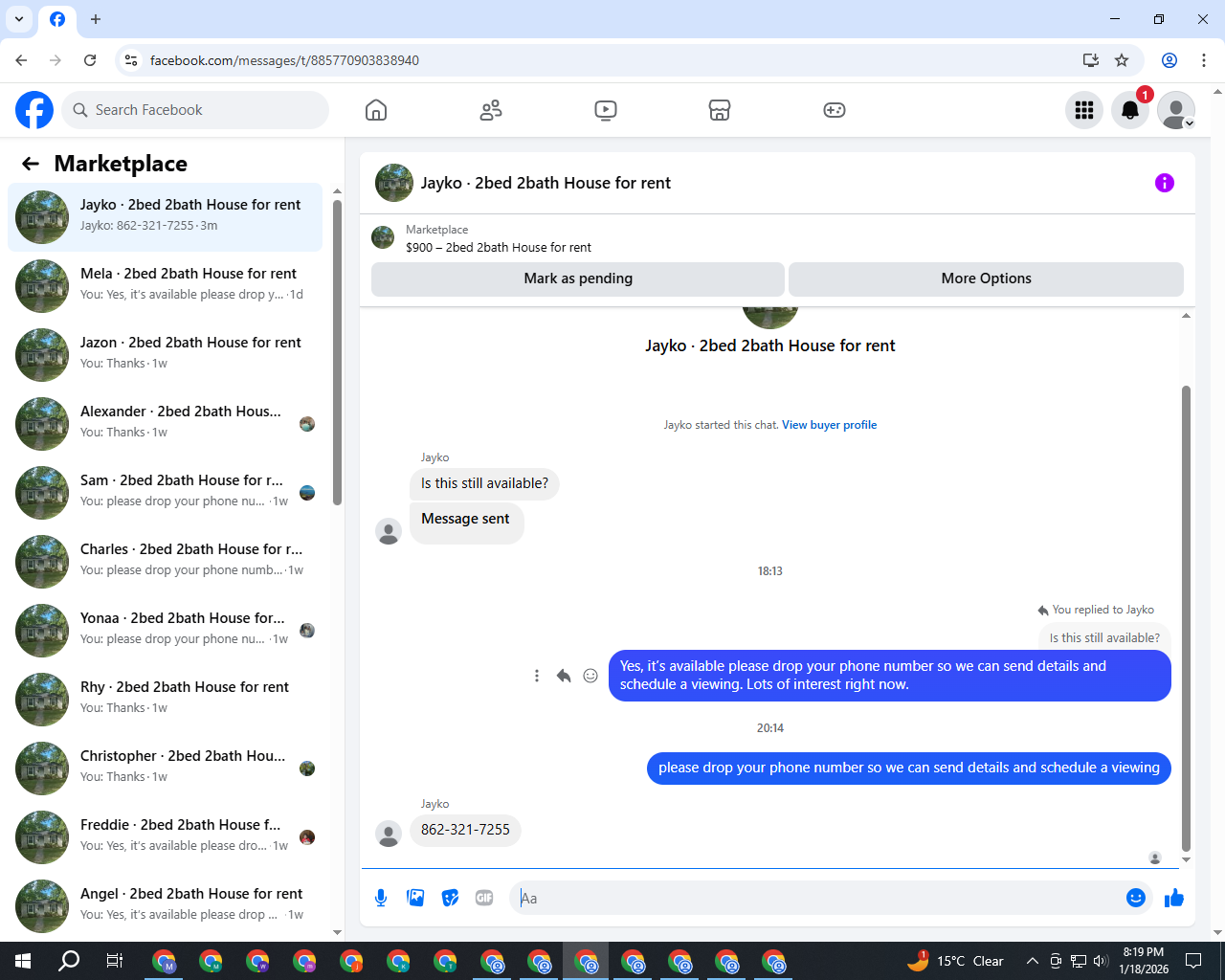
Task: Open the Friends icon in top navigation
Action: pyautogui.click(x=491, y=110)
